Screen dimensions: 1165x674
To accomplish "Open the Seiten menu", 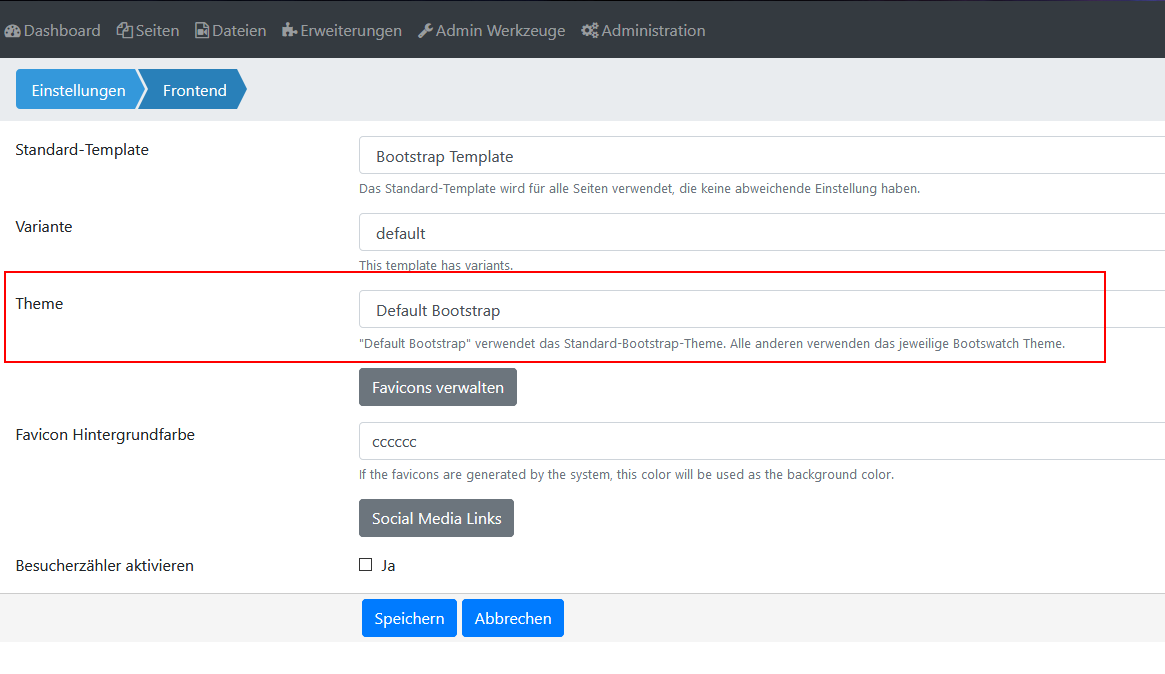I will pos(148,30).
